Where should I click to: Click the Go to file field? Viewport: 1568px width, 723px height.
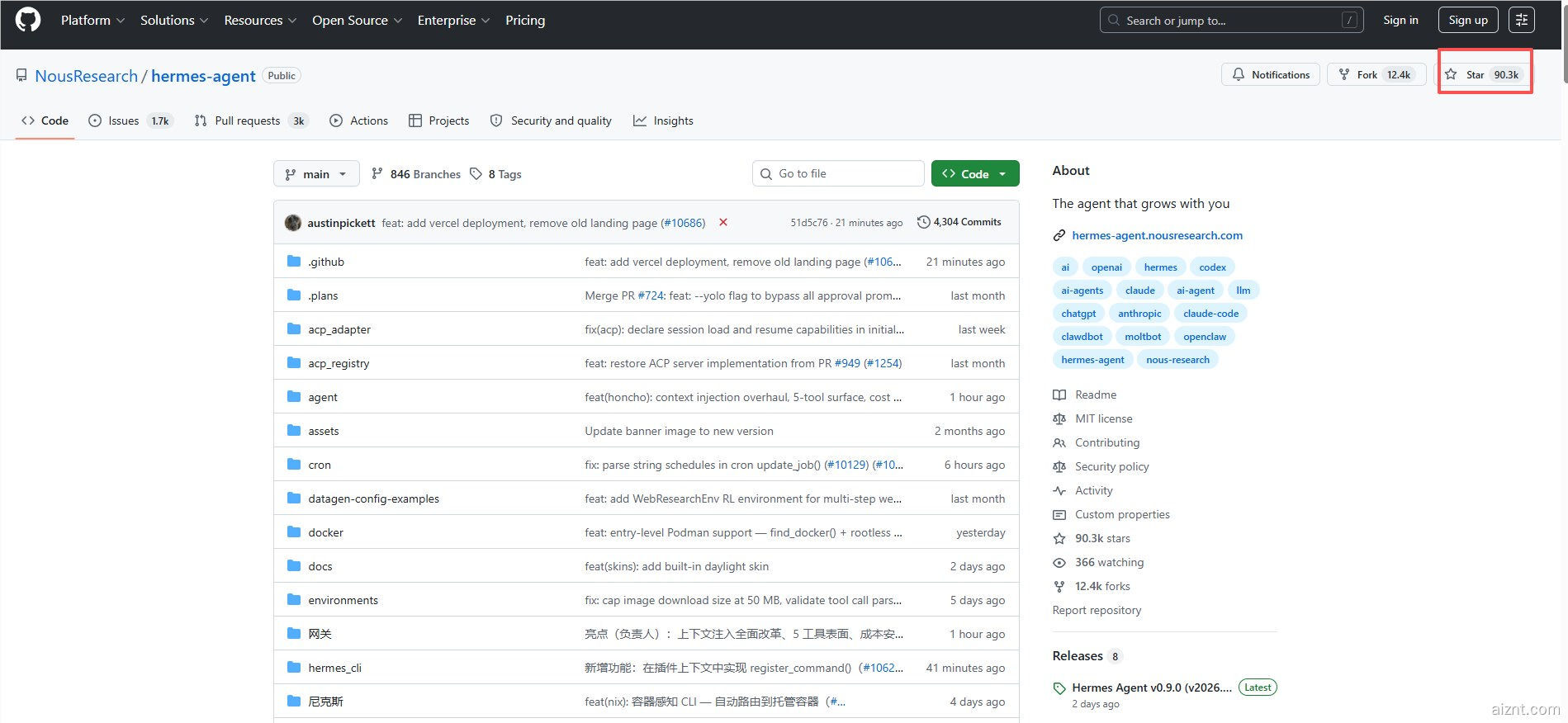[838, 173]
